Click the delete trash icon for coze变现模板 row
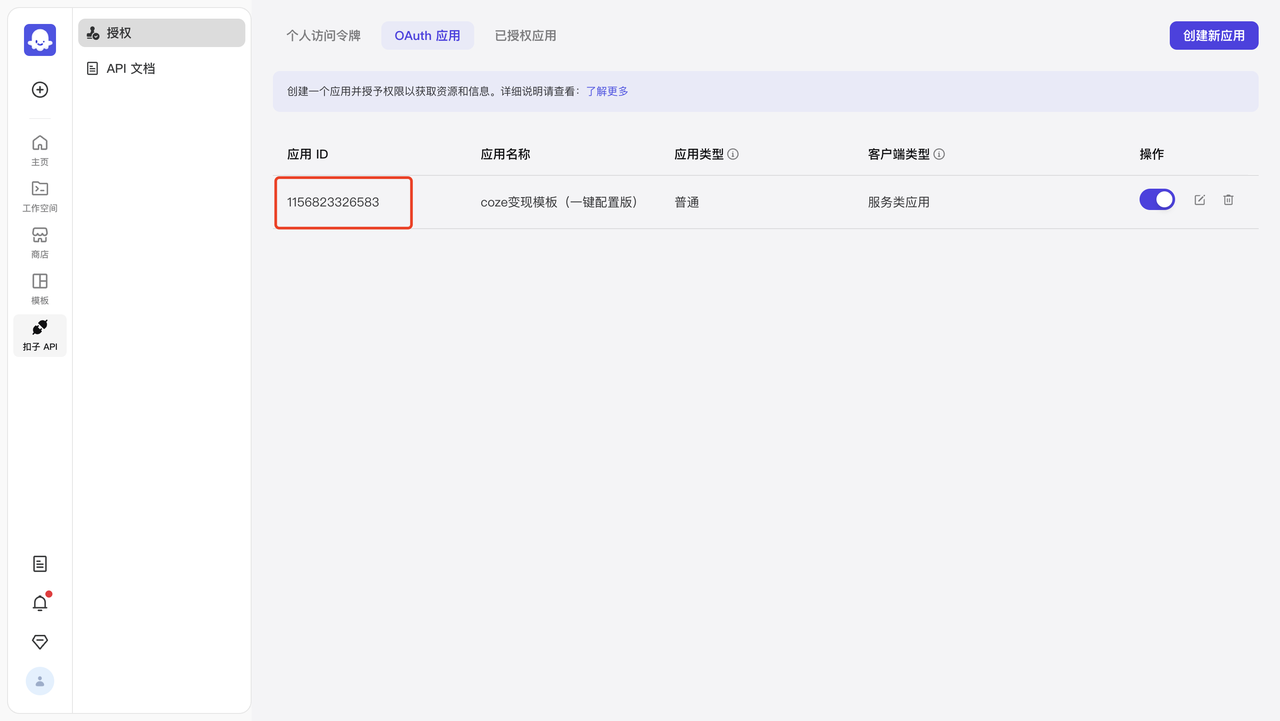The image size is (1280, 721). coord(1229,200)
